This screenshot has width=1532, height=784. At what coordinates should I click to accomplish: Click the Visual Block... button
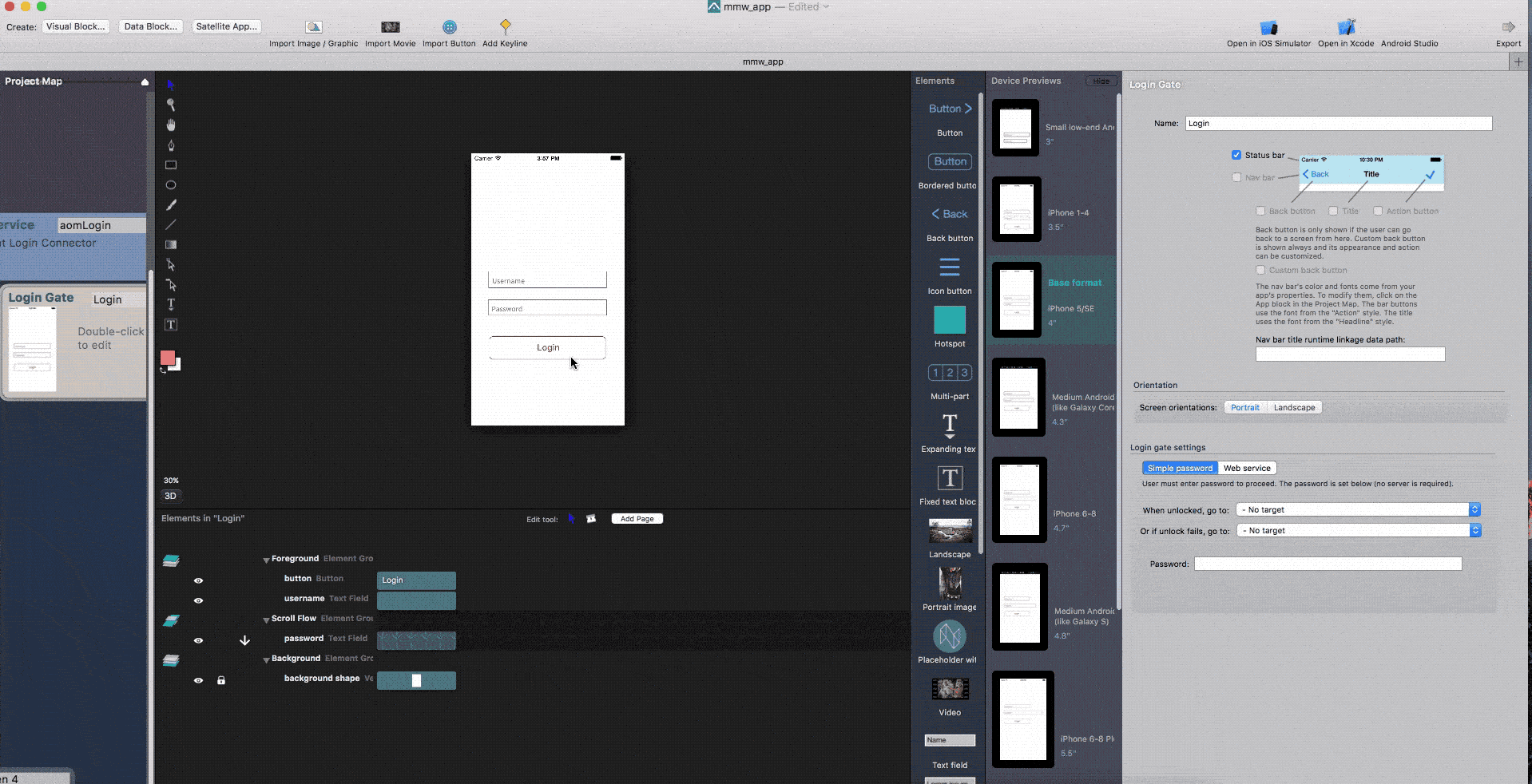(x=76, y=26)
